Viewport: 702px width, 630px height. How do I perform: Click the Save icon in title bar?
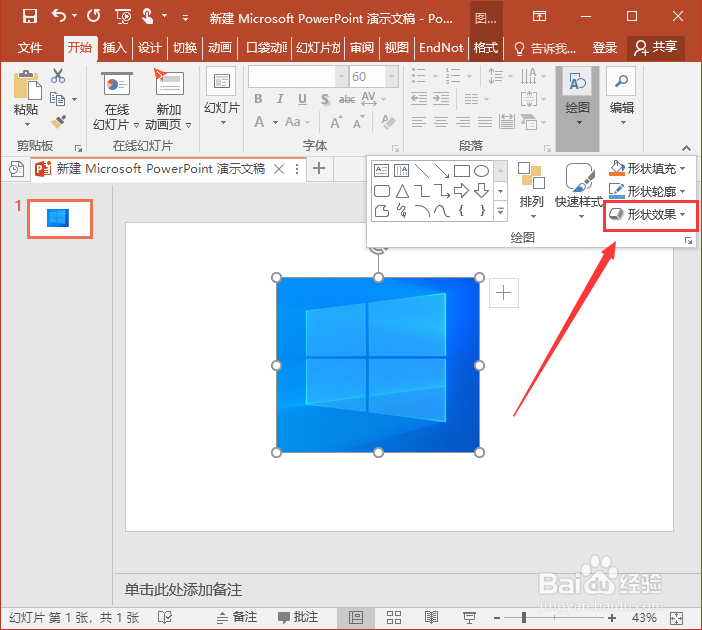click(x=30, y=17)
